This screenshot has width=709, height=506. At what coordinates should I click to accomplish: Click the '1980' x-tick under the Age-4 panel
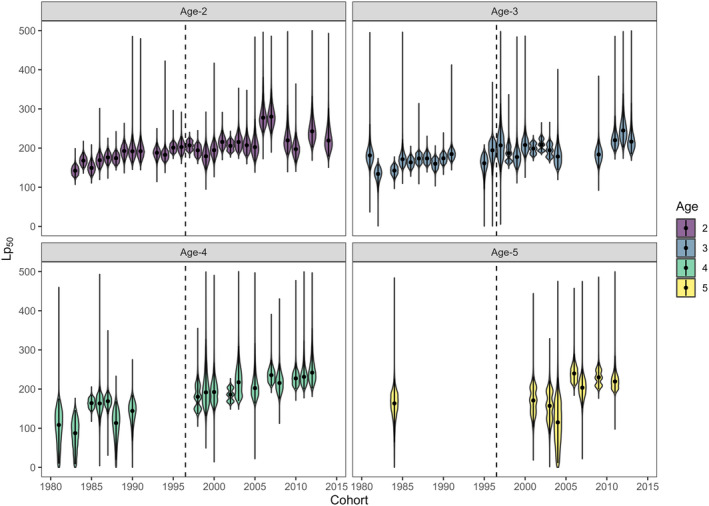tap(50, 487)
